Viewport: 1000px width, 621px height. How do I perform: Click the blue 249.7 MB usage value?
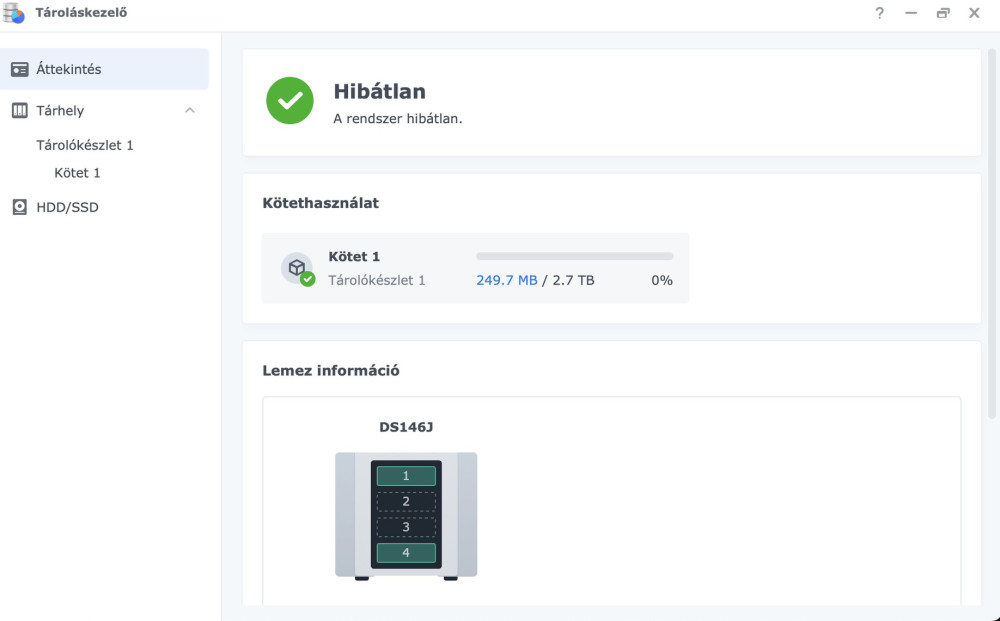[x=506, y=280]
